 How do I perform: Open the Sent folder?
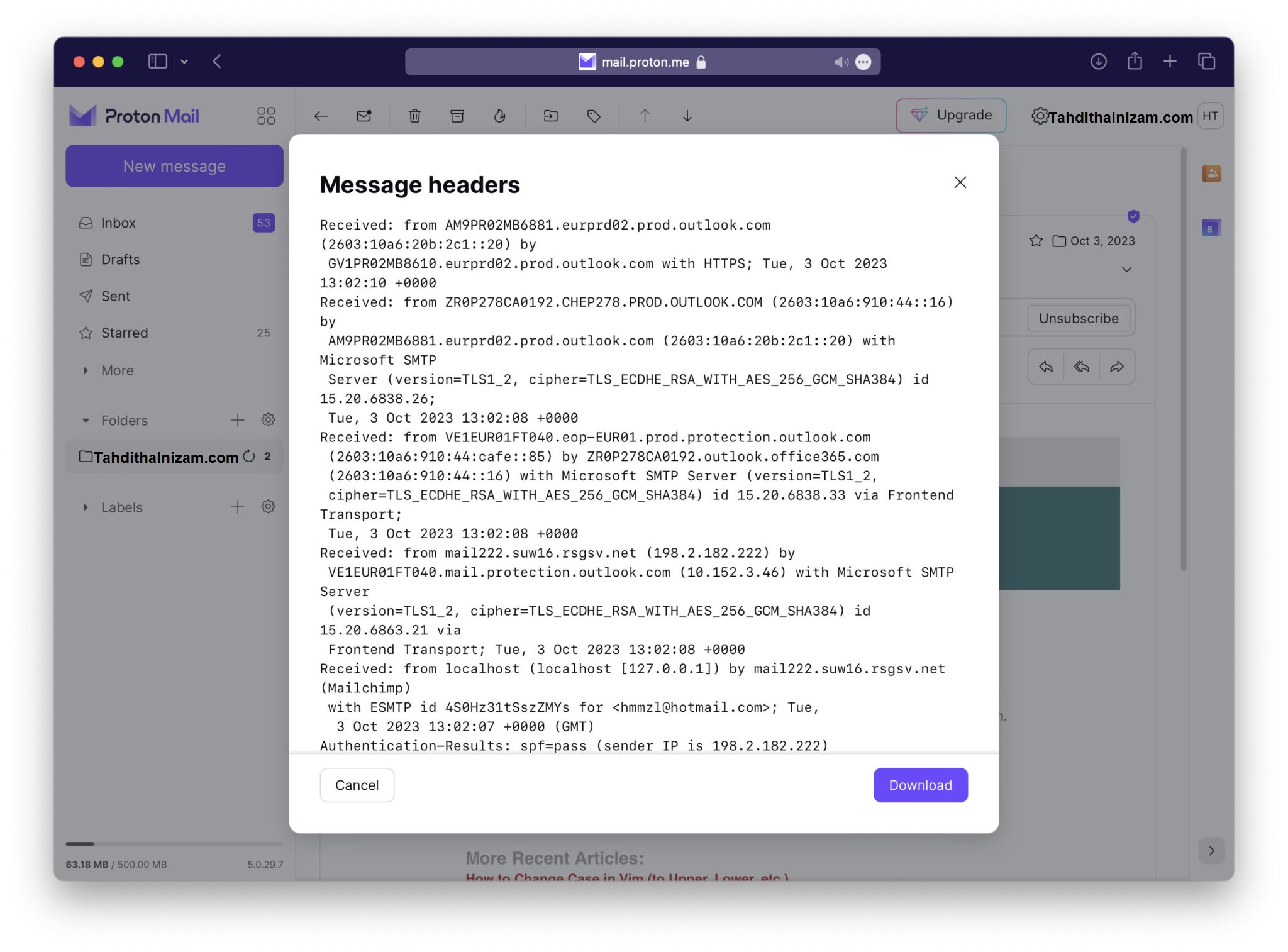click(x=174, y=296)
